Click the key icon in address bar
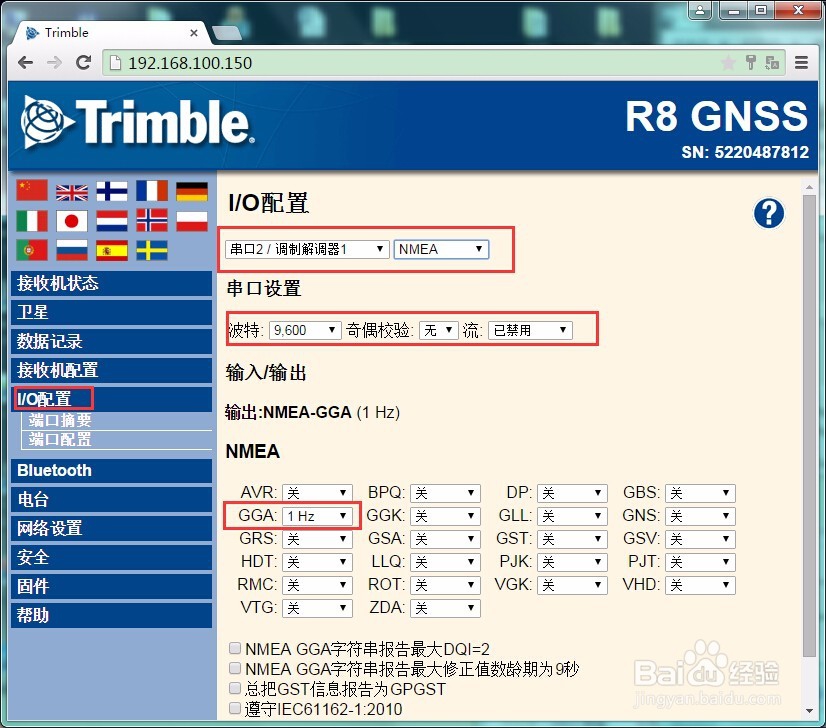 click(751, 63)
